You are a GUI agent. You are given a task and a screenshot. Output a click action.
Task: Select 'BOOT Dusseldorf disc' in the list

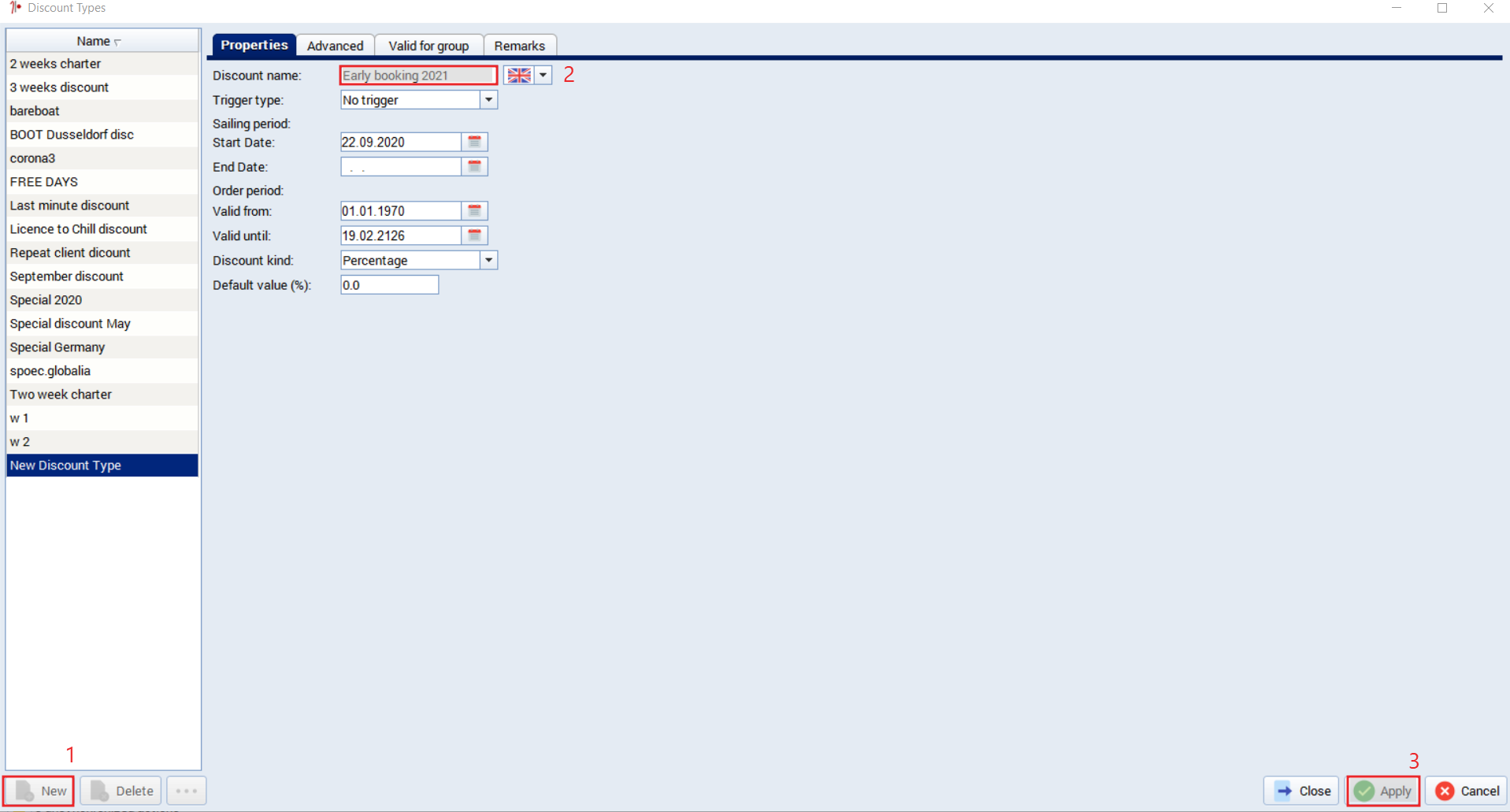click(x=102, y=135)
